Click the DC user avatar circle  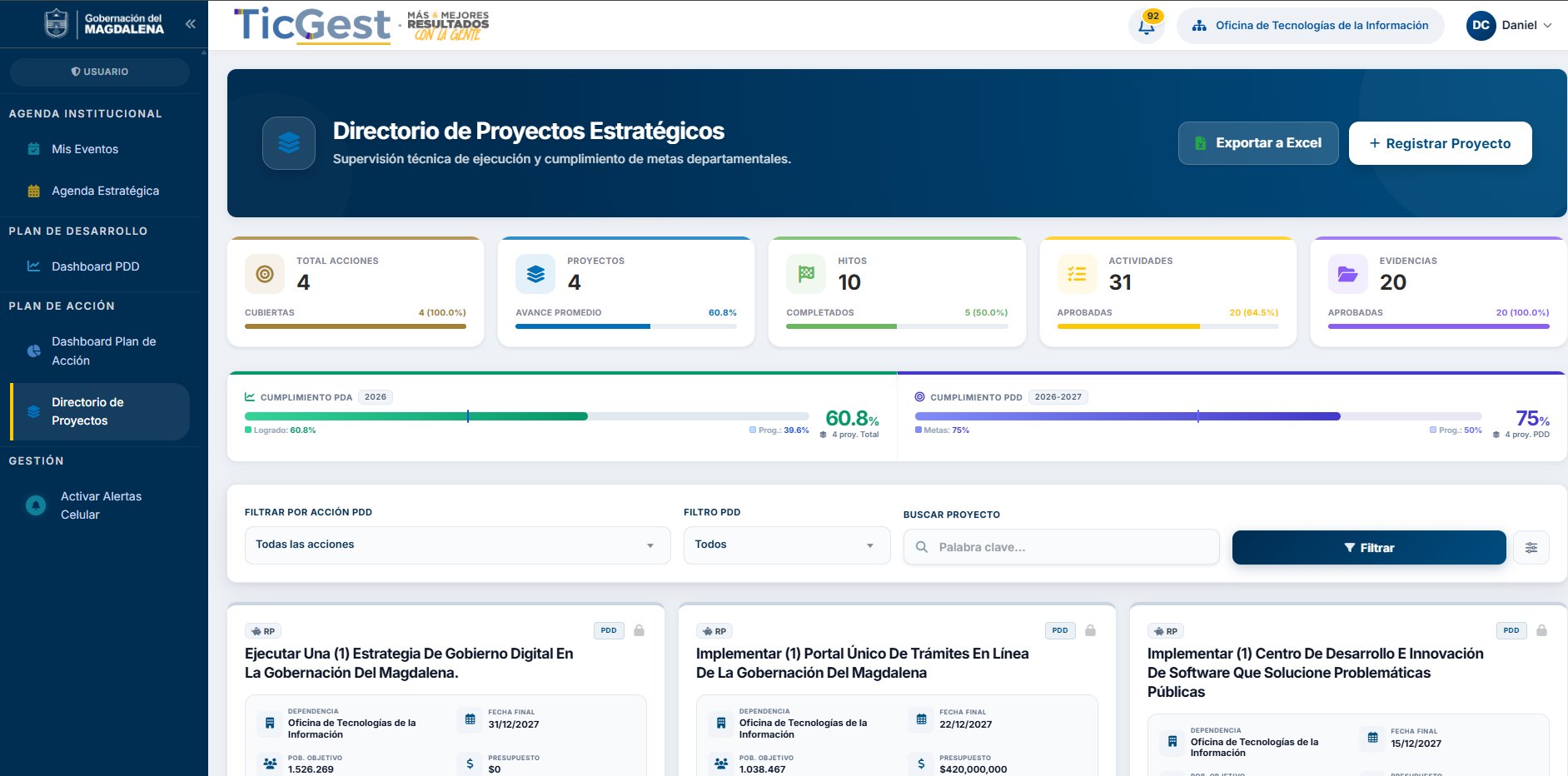pos(1481,25)
